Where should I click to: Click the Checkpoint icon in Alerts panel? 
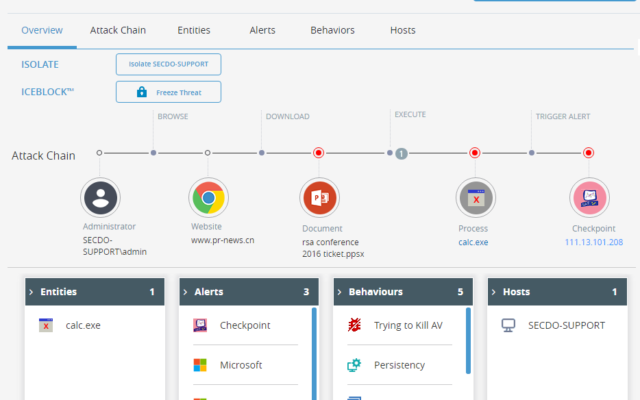(x=200, y=325)
